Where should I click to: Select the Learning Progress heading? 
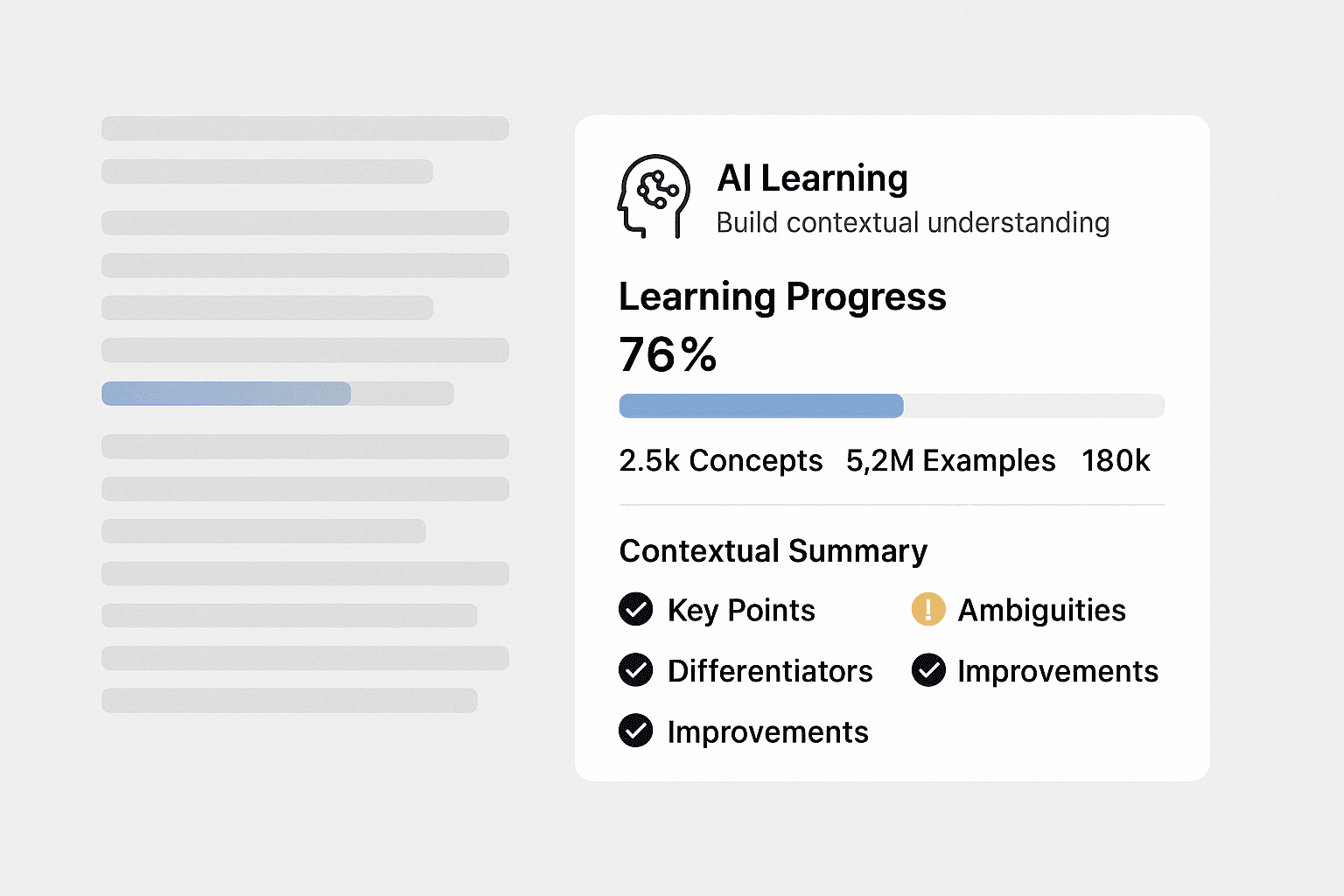pyautogui.click(x=782, y=297)
